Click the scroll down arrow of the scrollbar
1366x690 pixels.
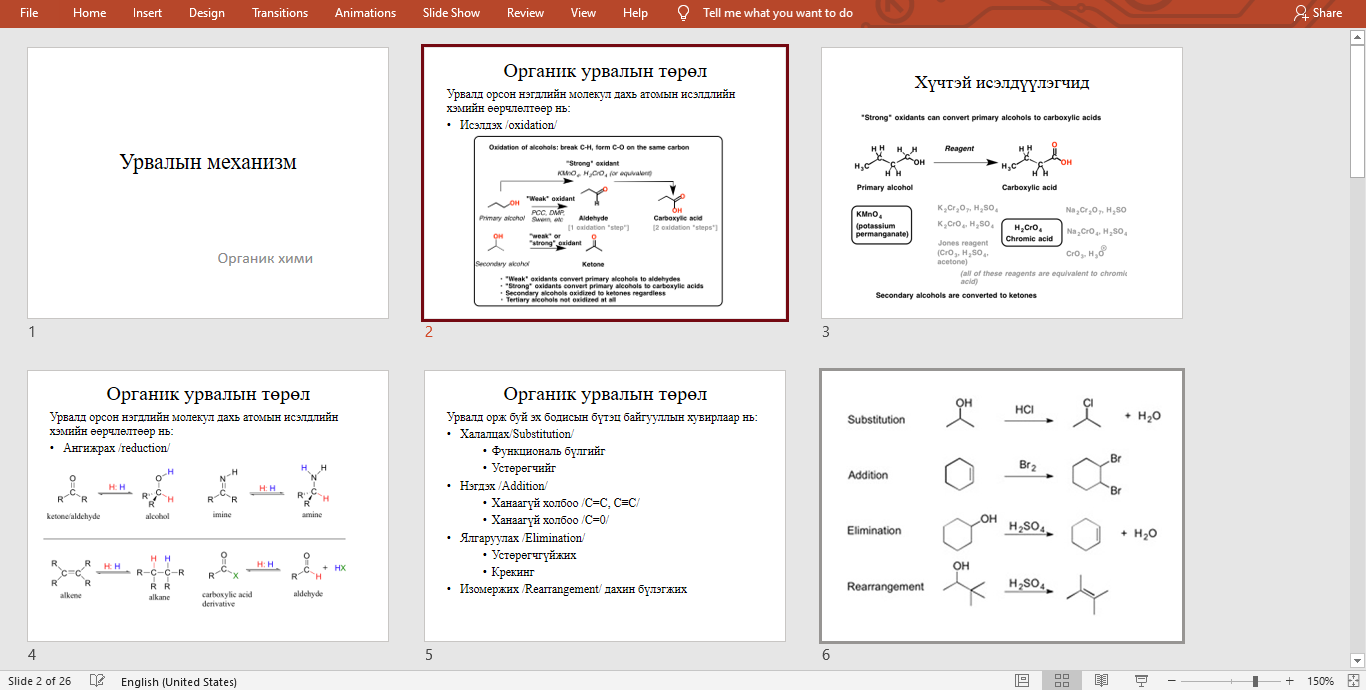1357,659
